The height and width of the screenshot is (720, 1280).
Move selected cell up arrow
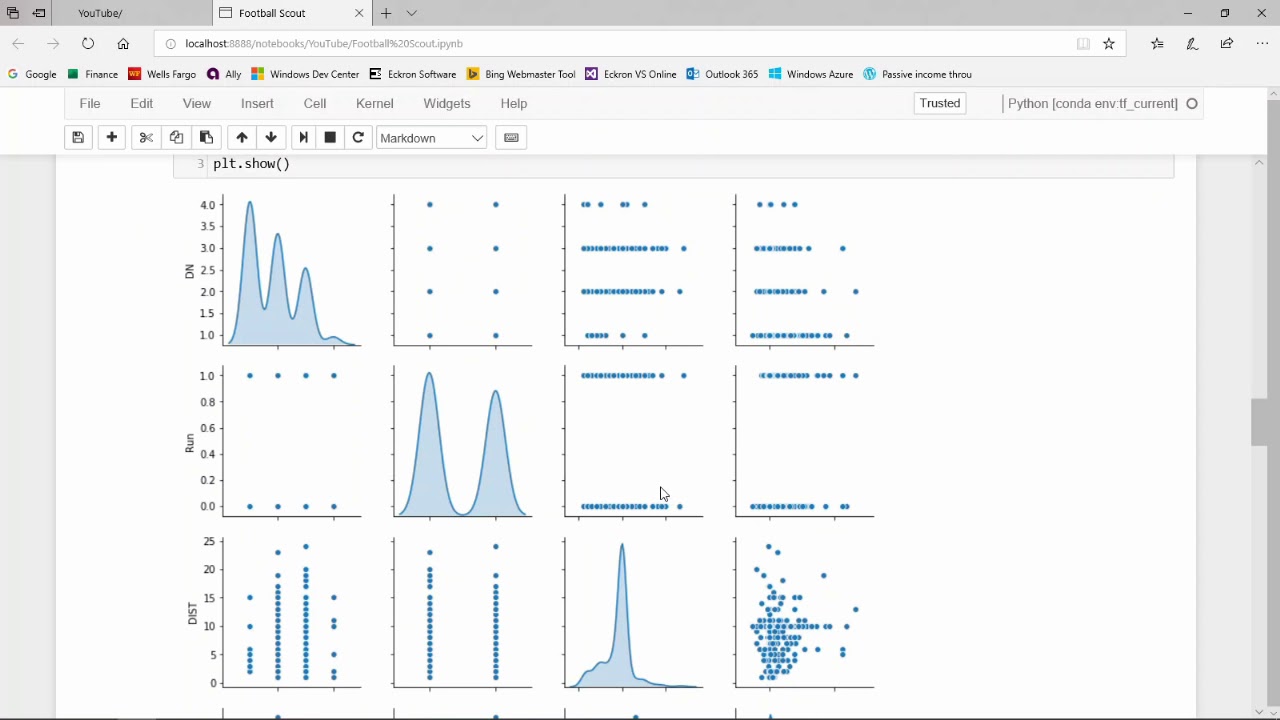(x=242, y=138)
